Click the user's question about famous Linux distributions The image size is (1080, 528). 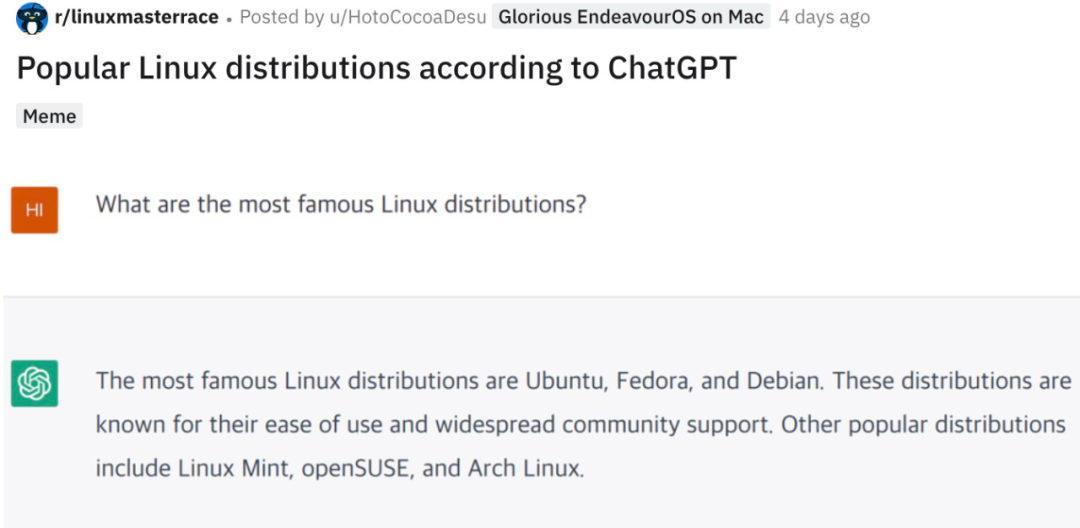click(340, 205)
